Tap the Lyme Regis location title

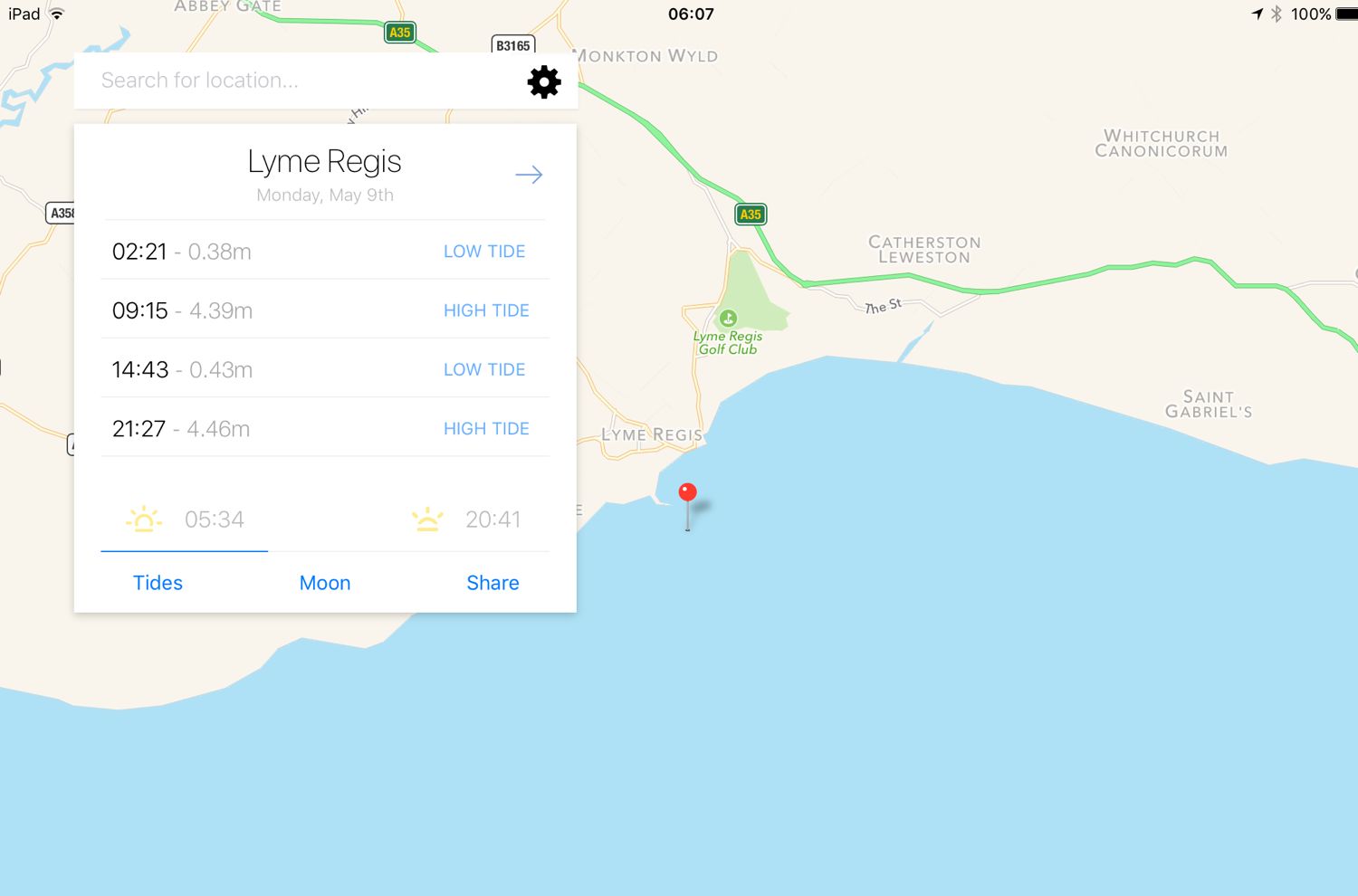[324, 162]
